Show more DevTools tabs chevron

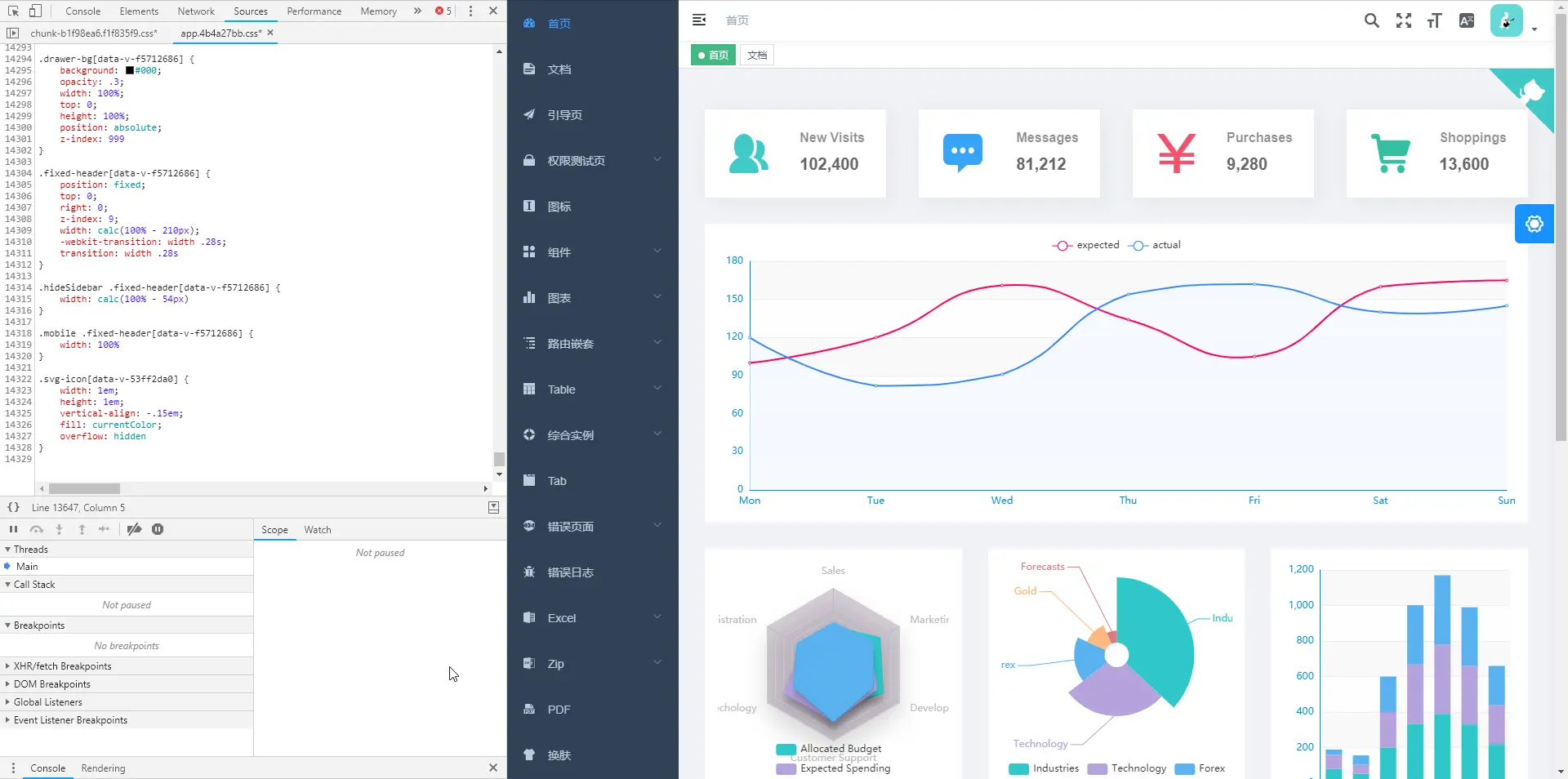click(x=417, y=11)
